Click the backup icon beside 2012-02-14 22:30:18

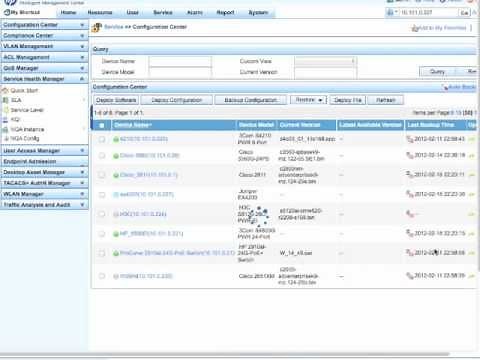[410, 155]
